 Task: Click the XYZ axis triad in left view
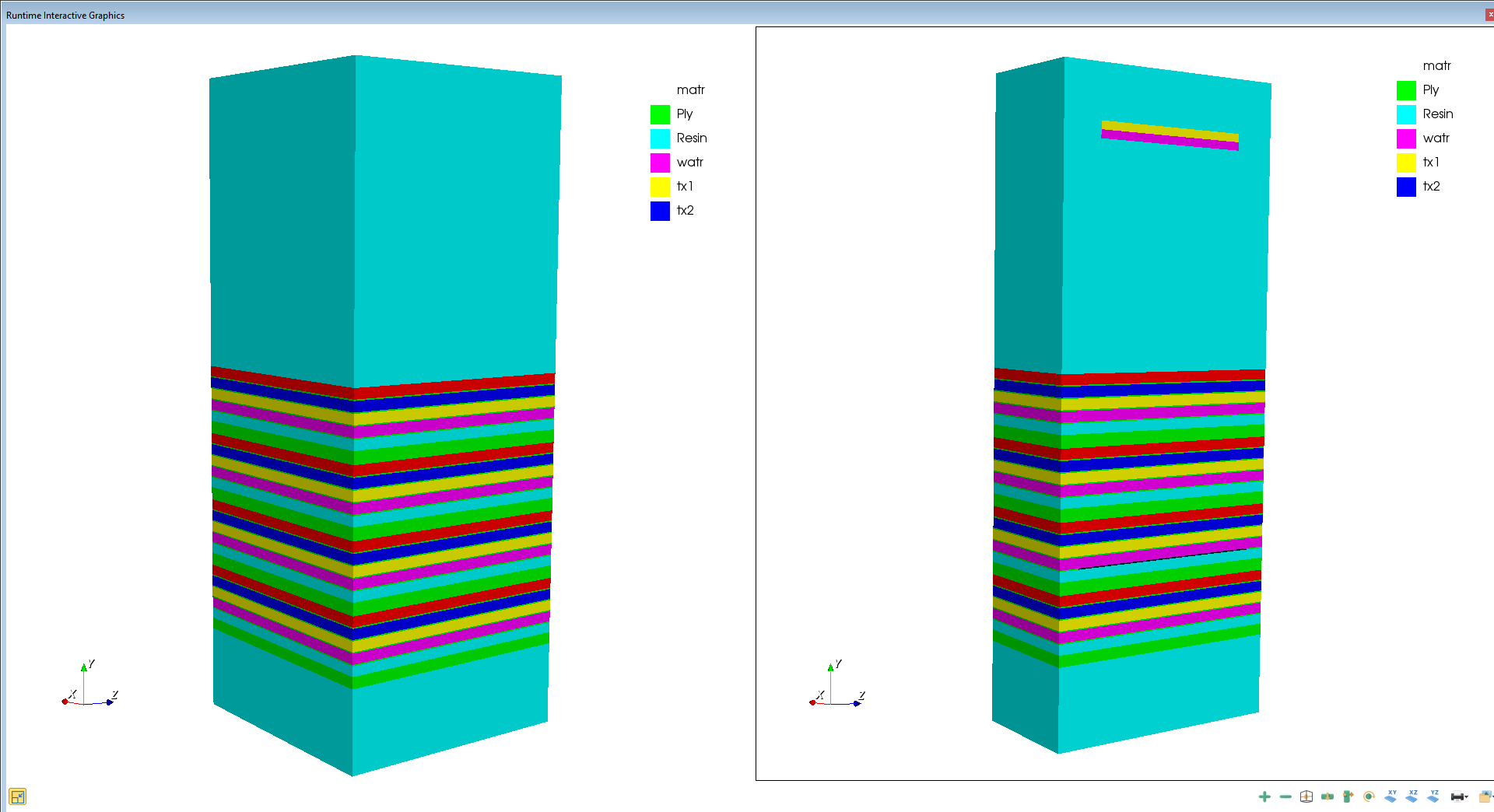coord(89,684)
